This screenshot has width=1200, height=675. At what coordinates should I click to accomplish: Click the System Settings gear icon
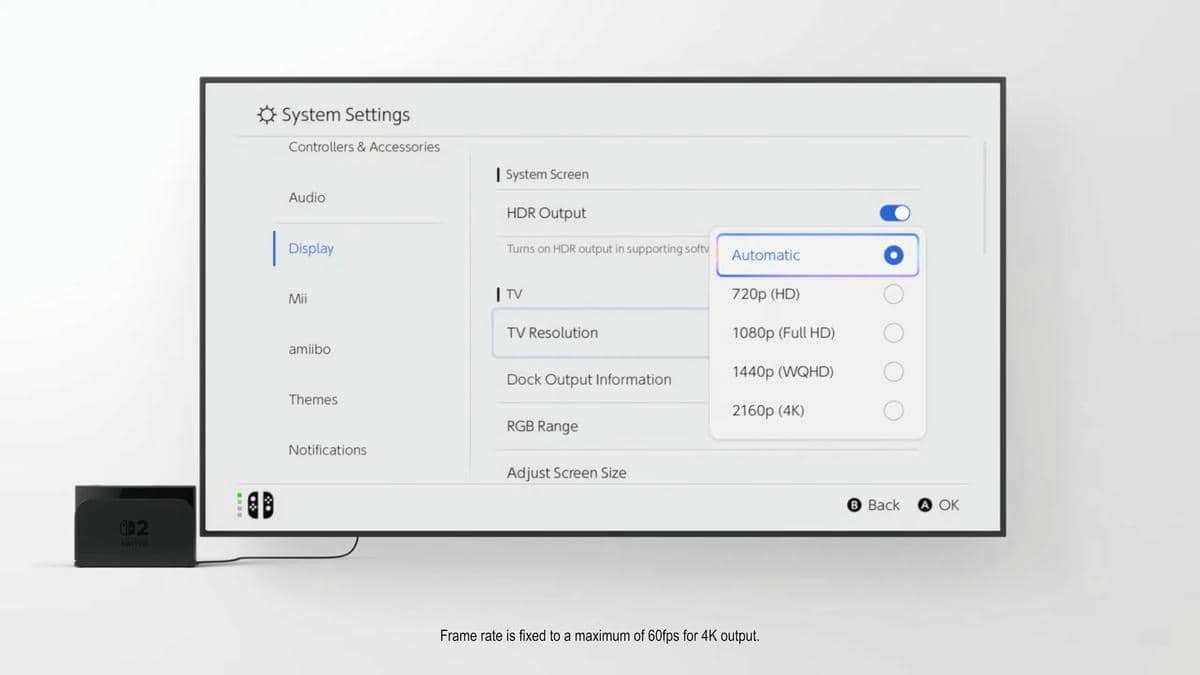tap(264, 114)
